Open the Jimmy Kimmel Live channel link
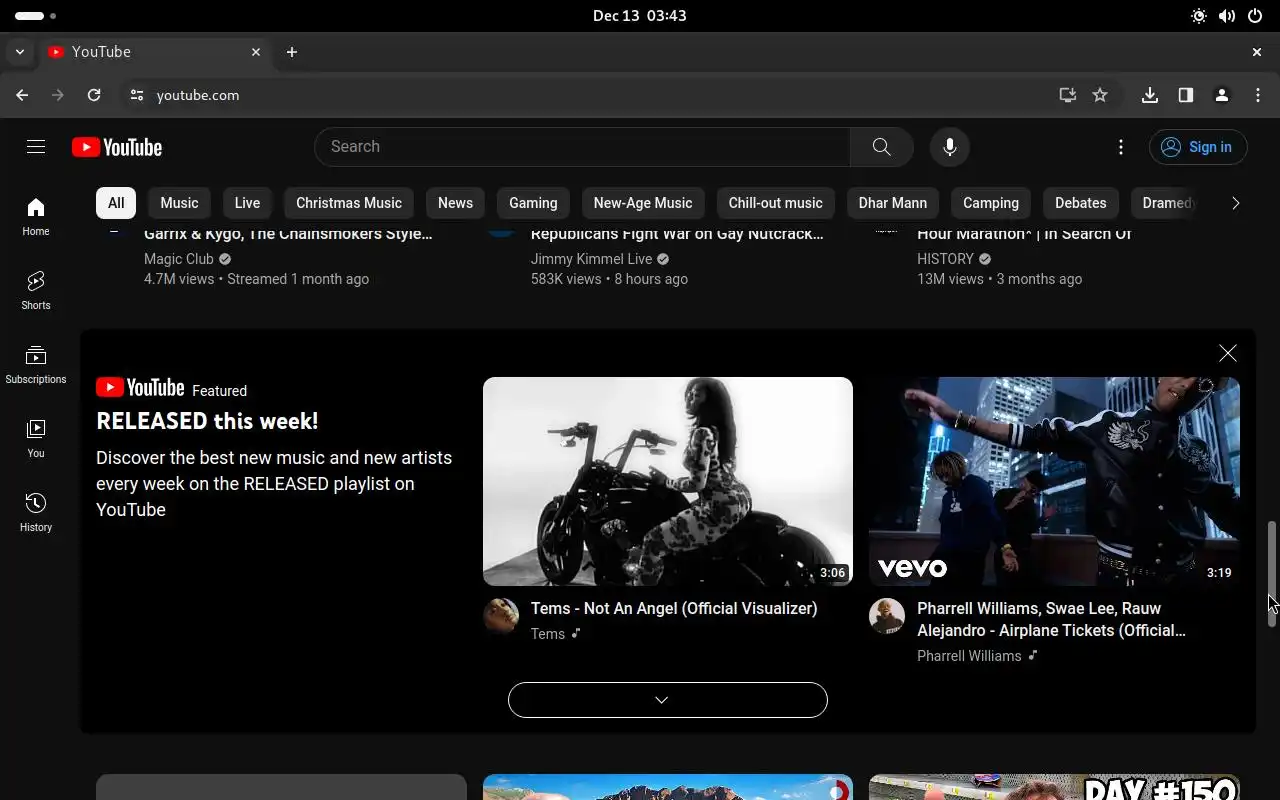The image size is (1280, 800). pyautogui.click(x=591, y=259)
